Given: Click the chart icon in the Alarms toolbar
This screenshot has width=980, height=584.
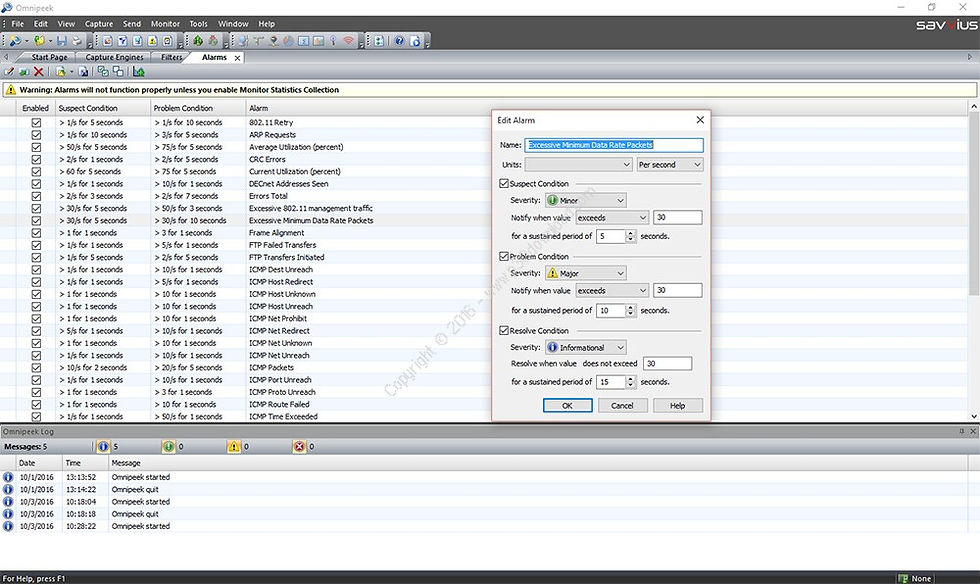Looking at the screenshot, I should click(139, 72).
